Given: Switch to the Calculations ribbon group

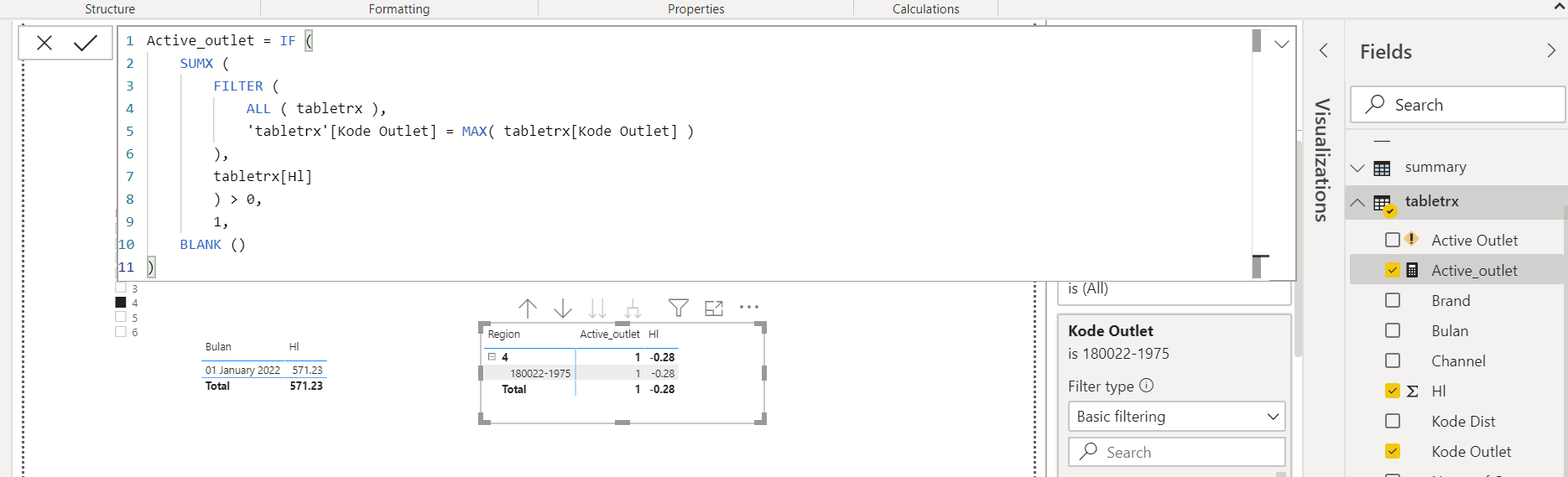Looking at the screenshot, I should [x=926, y=9].
